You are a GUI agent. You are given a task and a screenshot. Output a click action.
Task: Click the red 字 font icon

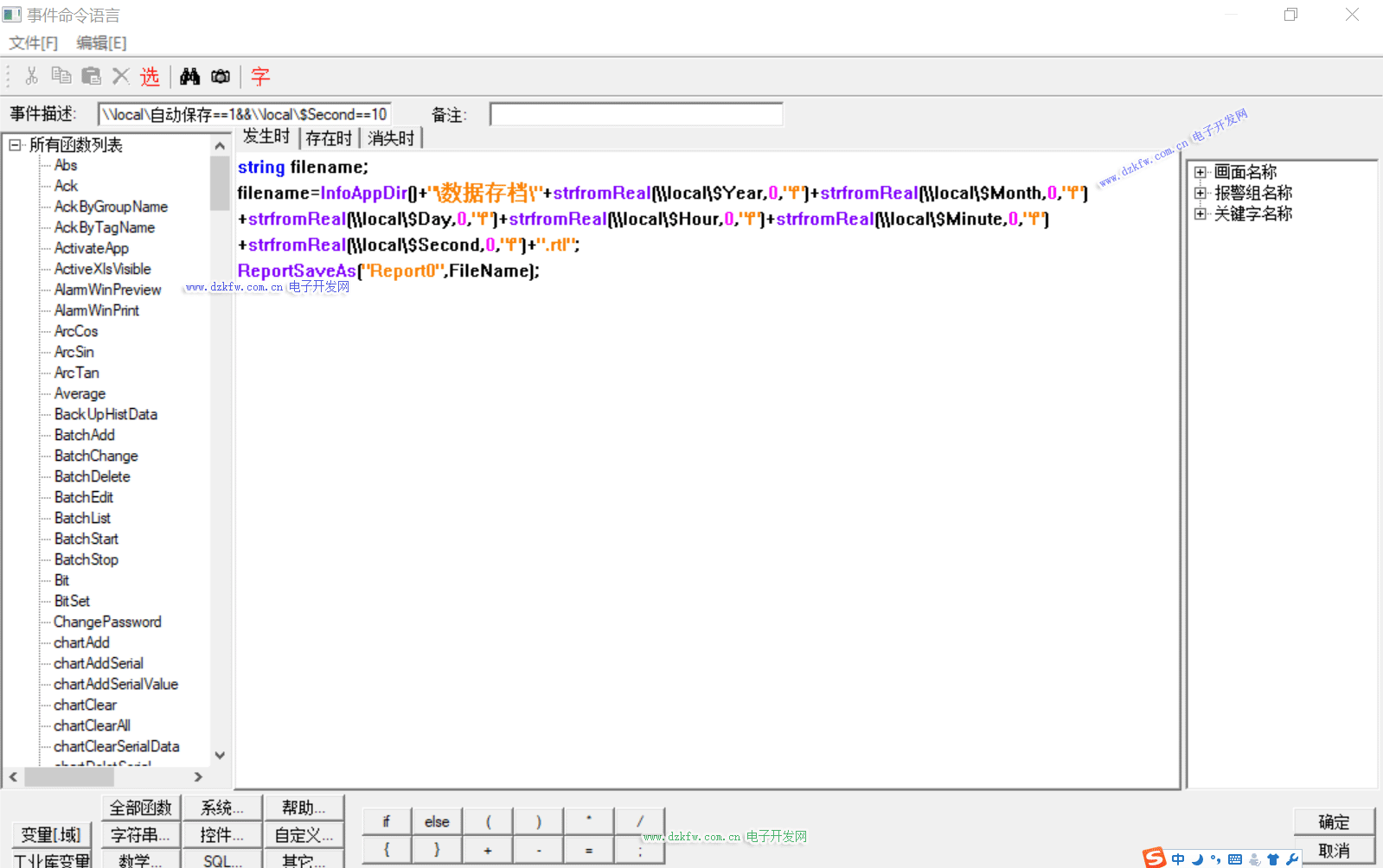[x=260, y=76]
